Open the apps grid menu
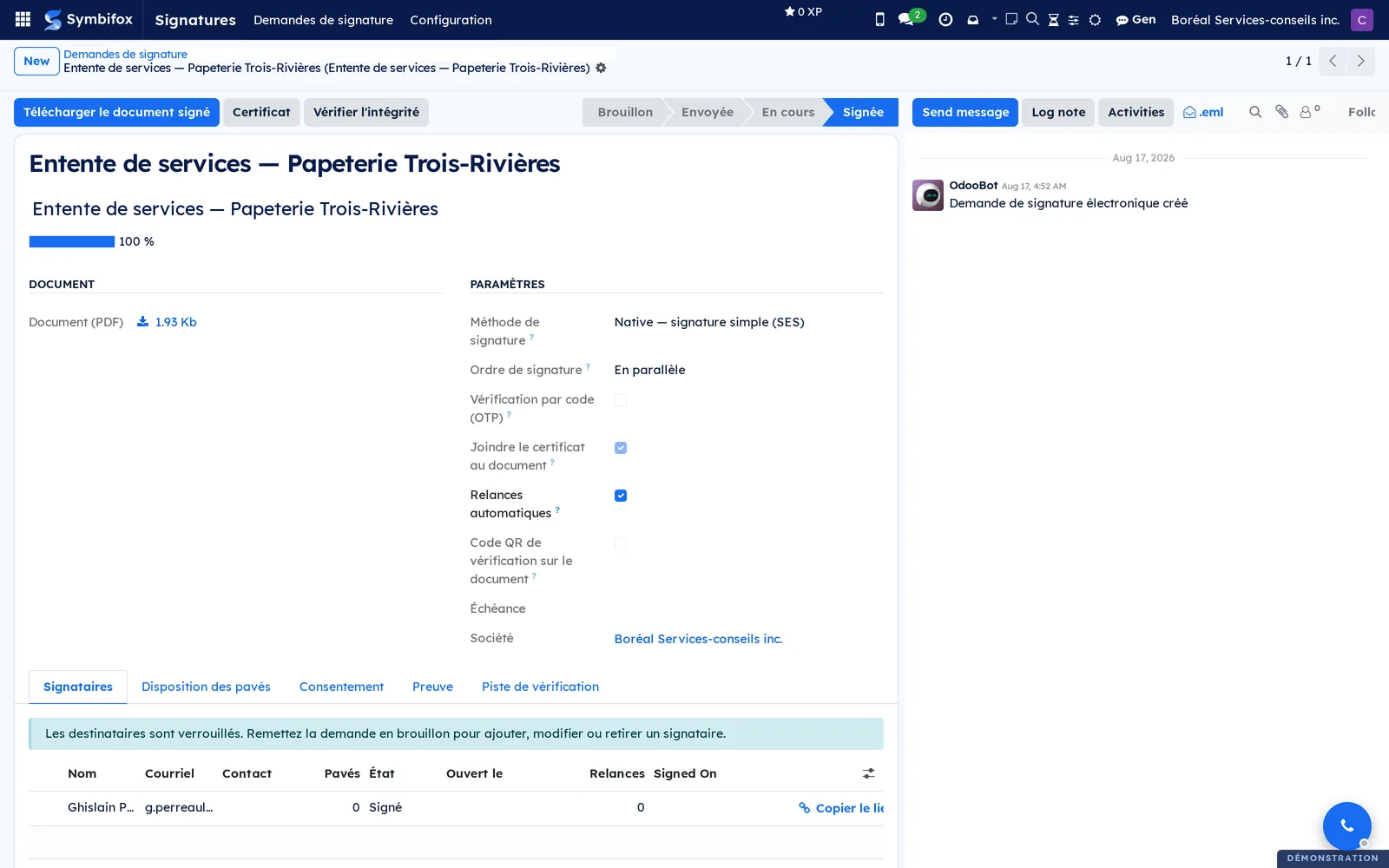The height and width of the screenshot is (868, 1389). (x=23, y=19)
